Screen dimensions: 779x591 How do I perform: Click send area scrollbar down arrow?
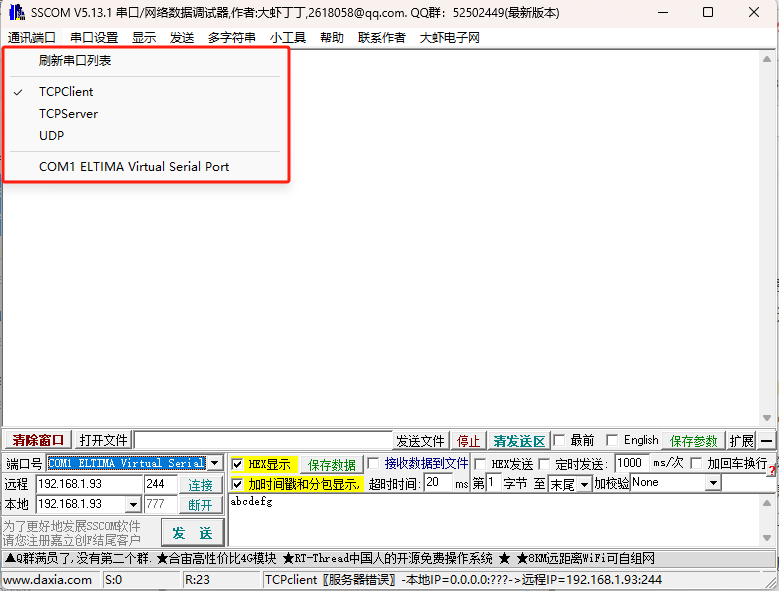click(767, 538)
